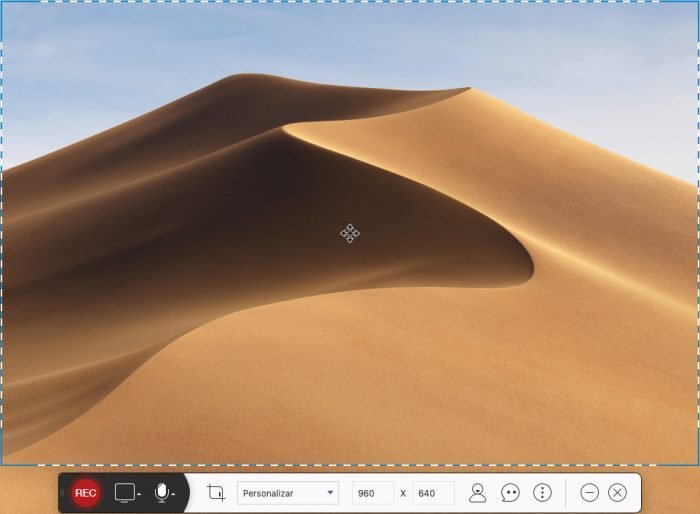Toggle the microphone audio icon
Image resolution: width=700 pixels, height=514 pixels.
tap(162, 493)
